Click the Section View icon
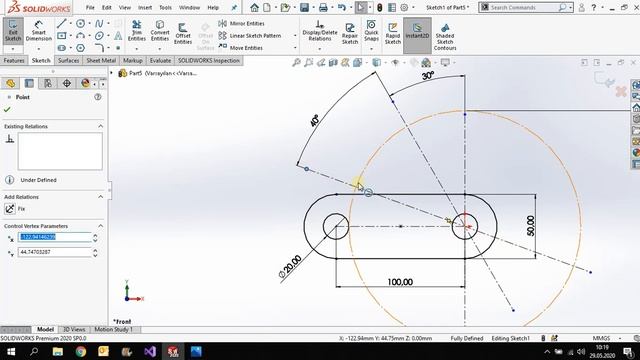Viewport: 640px width, 360px height. 333,62
